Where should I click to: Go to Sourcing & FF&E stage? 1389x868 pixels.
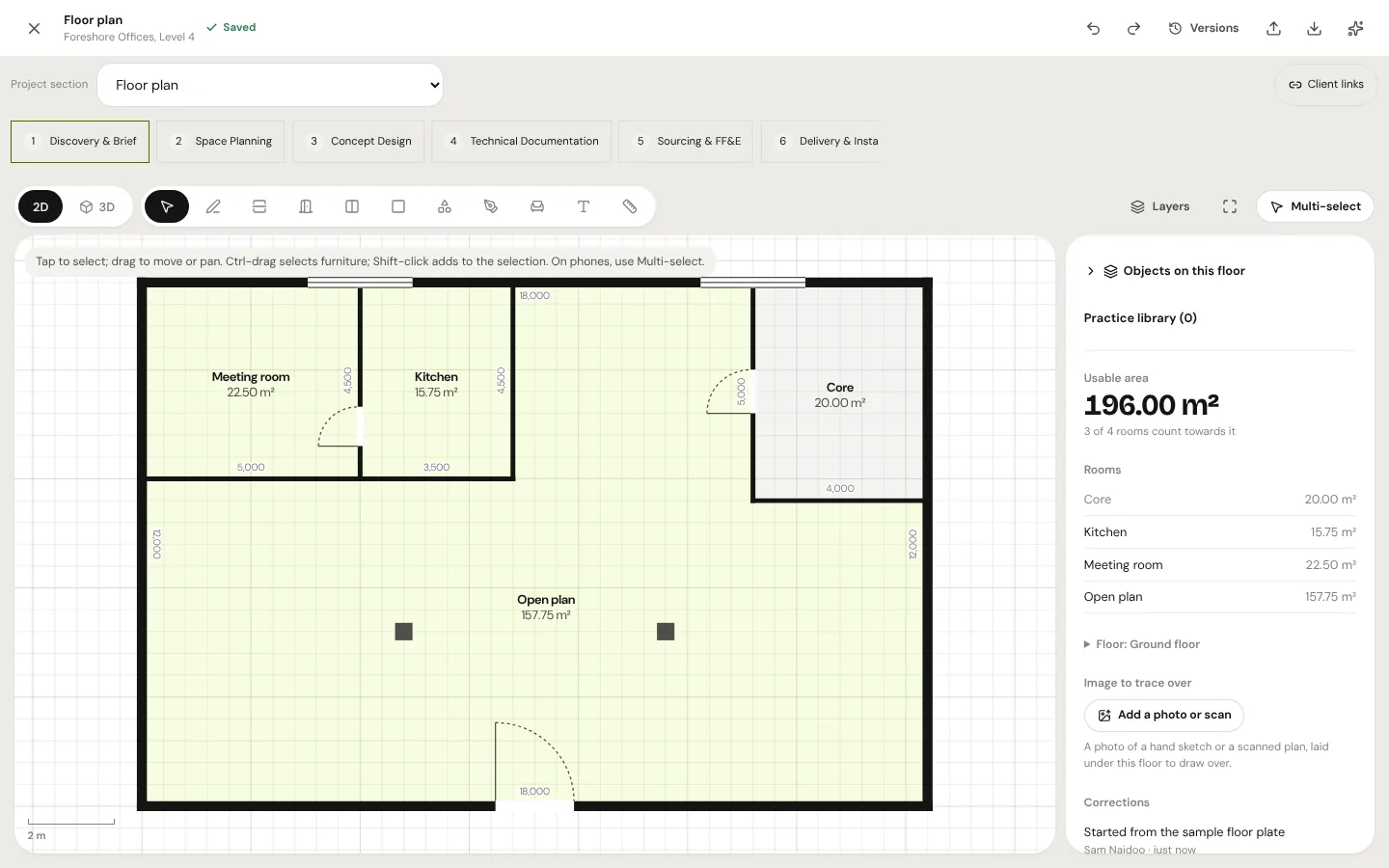(686, 141)
